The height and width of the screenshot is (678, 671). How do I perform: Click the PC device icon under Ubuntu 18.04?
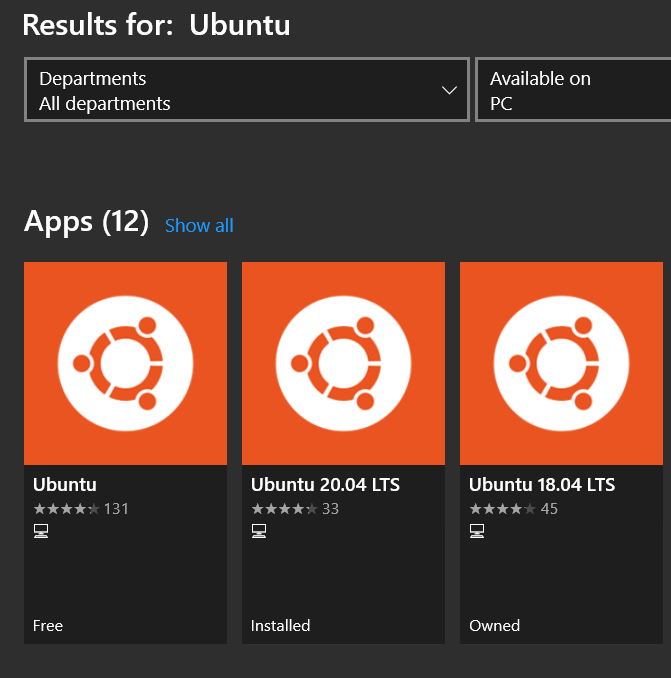point(477,531)
